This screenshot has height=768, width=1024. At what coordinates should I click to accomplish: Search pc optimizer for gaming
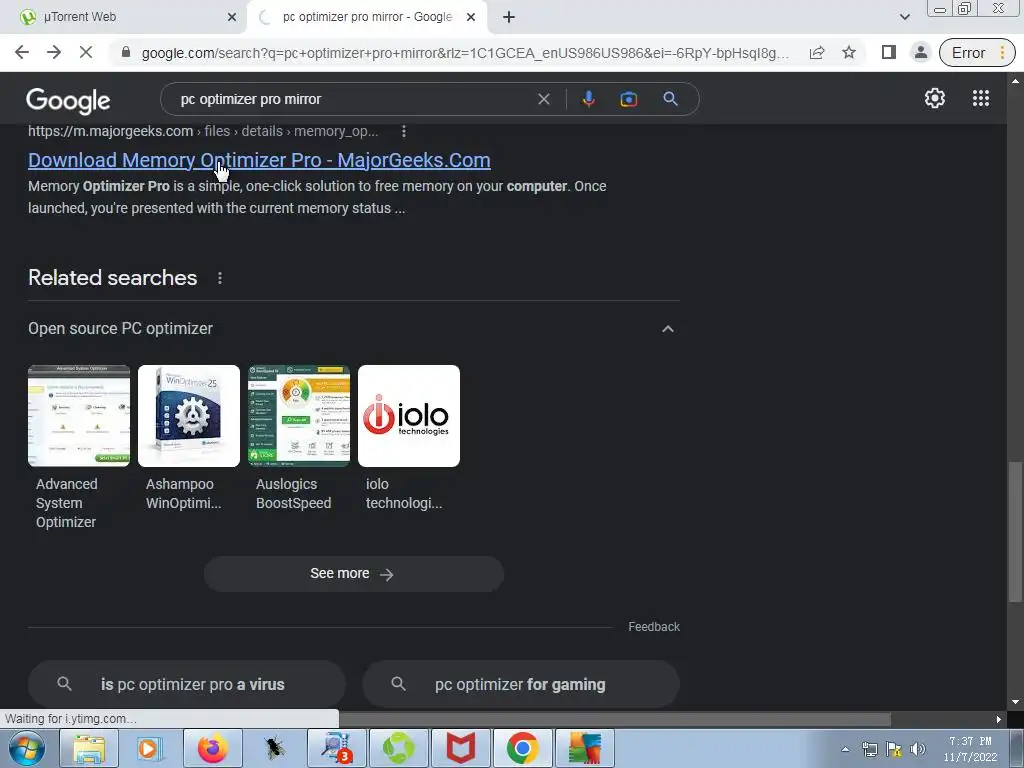(520, 684)
